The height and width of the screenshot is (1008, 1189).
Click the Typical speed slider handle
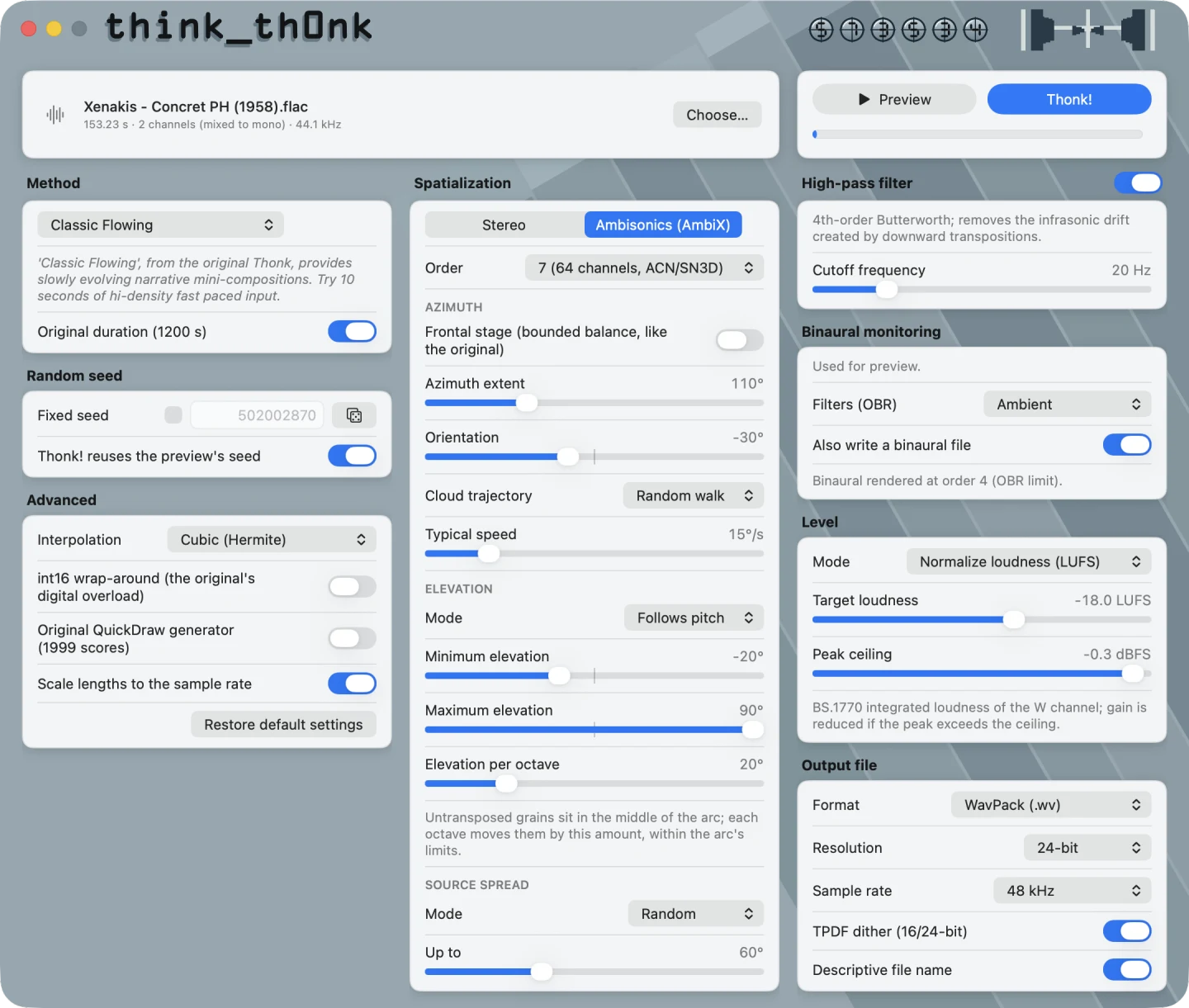click(x=489, y=554)
